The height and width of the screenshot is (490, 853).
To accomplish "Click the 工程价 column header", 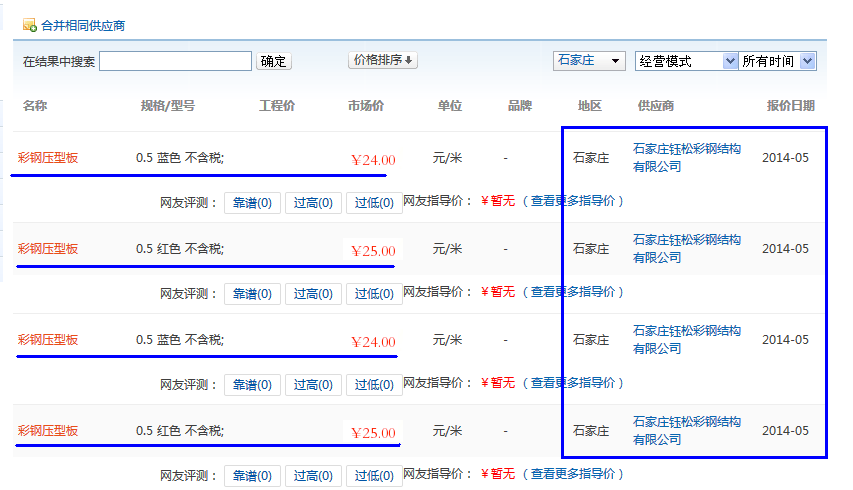I will [x=276, y=106].
